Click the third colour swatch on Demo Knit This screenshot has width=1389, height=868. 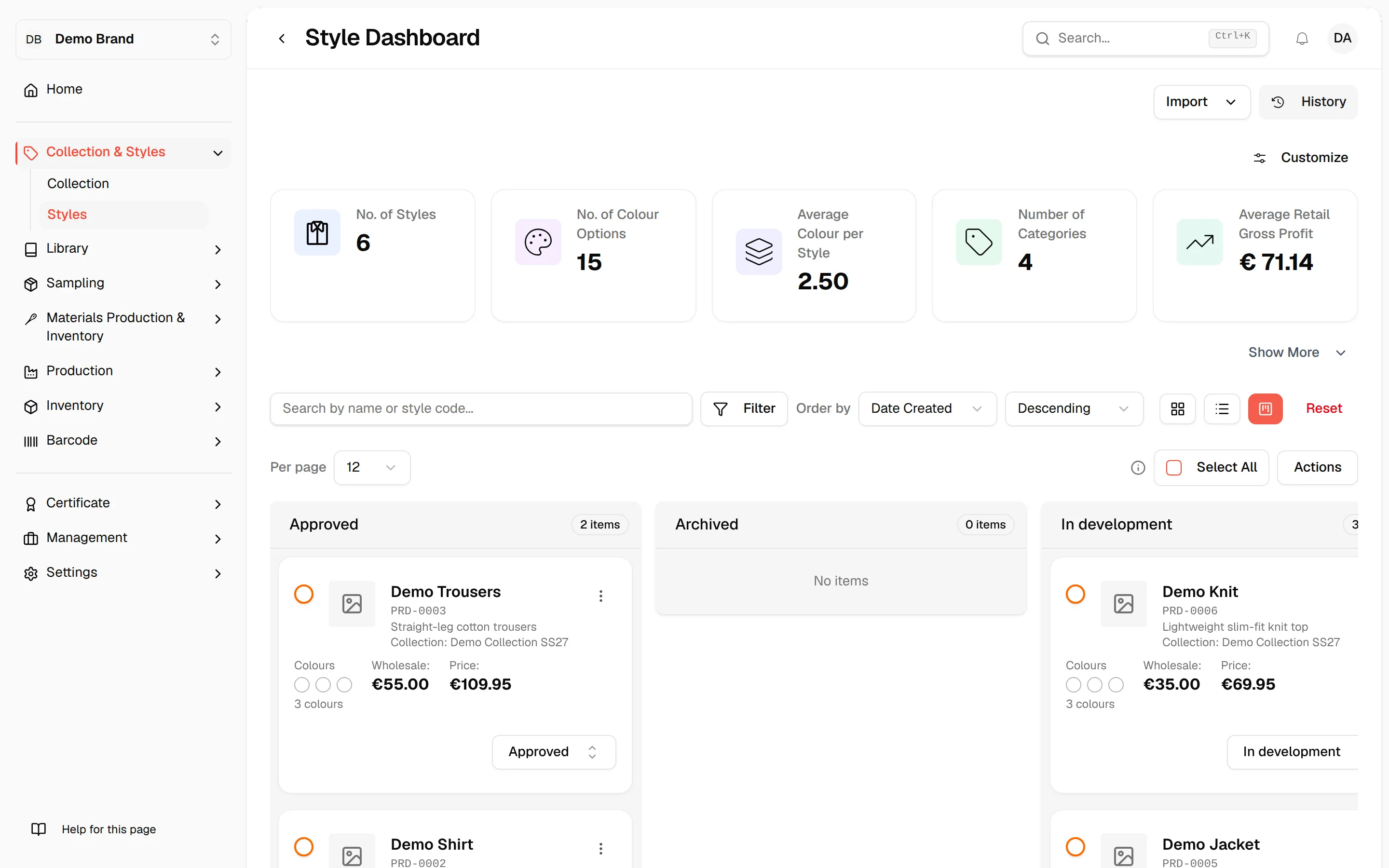1116,685
